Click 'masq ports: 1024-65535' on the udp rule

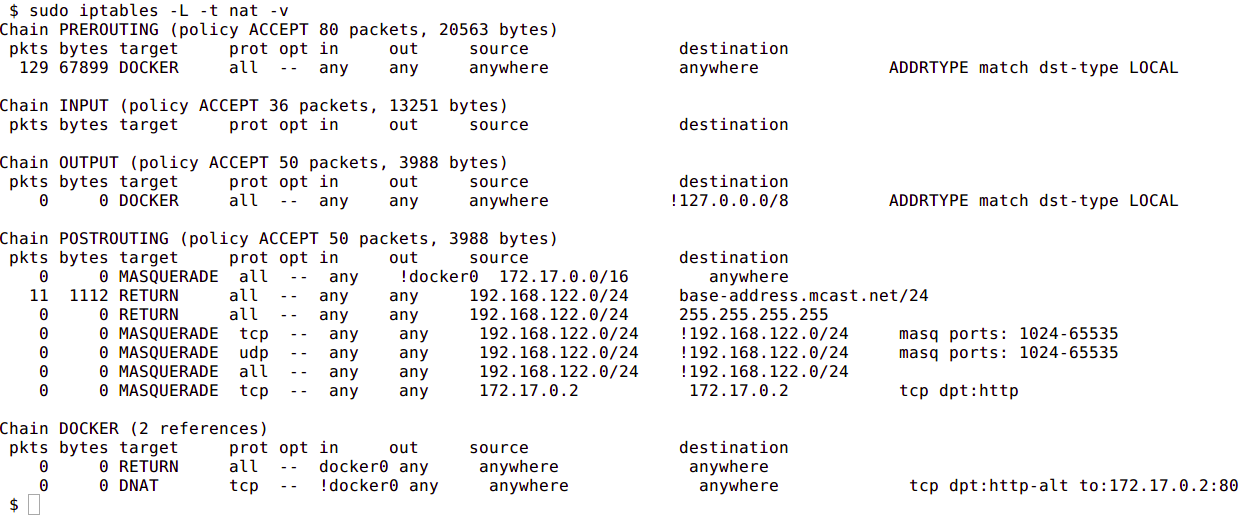[x=1008, y=353]
